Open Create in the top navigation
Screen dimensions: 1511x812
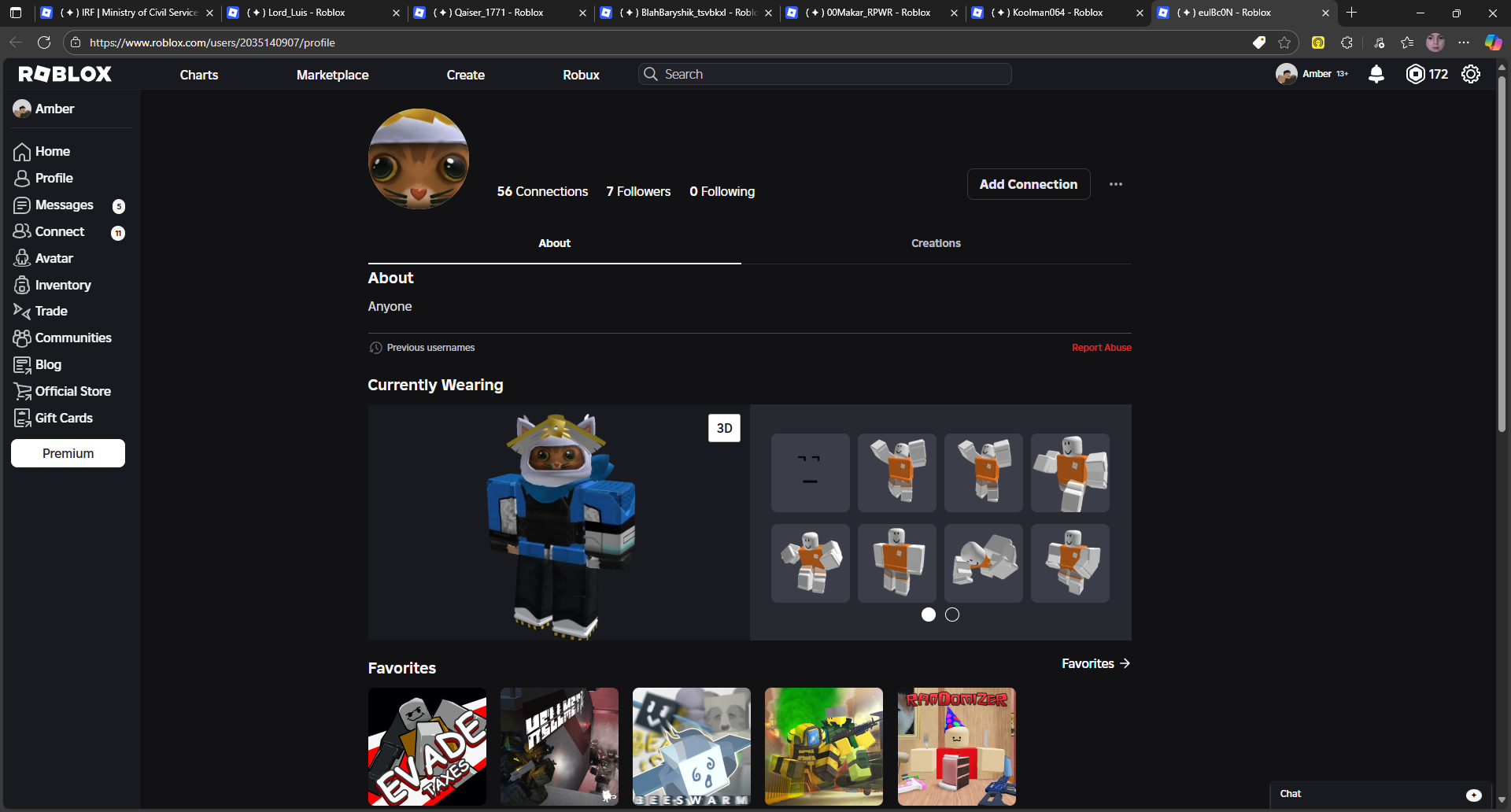click(466, 75)
